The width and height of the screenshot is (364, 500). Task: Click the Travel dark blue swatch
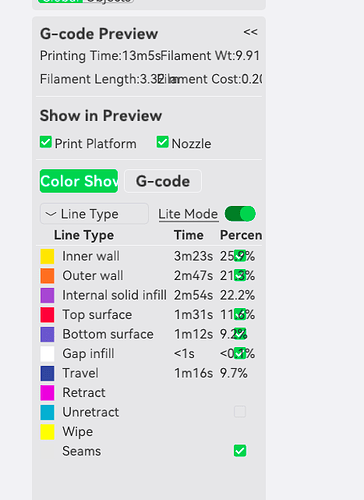tap(47, 373)
